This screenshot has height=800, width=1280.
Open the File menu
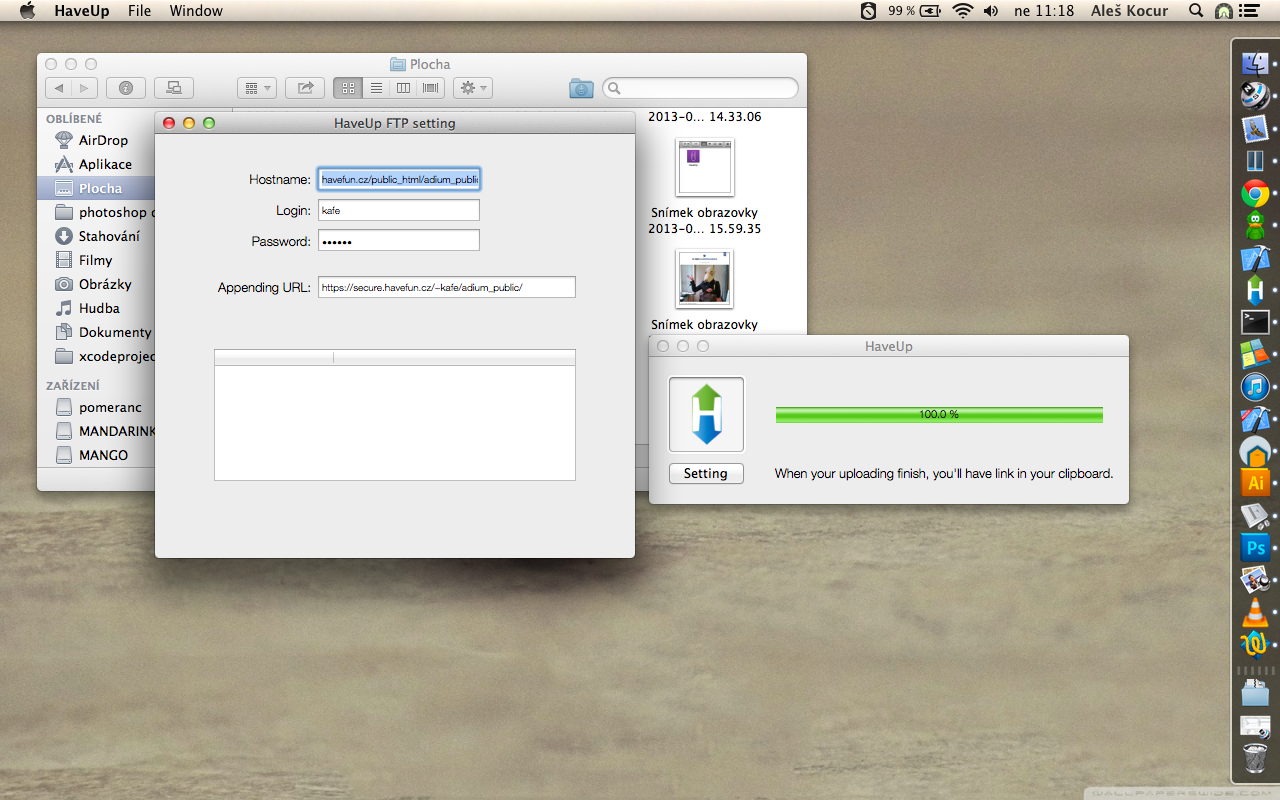140,11
